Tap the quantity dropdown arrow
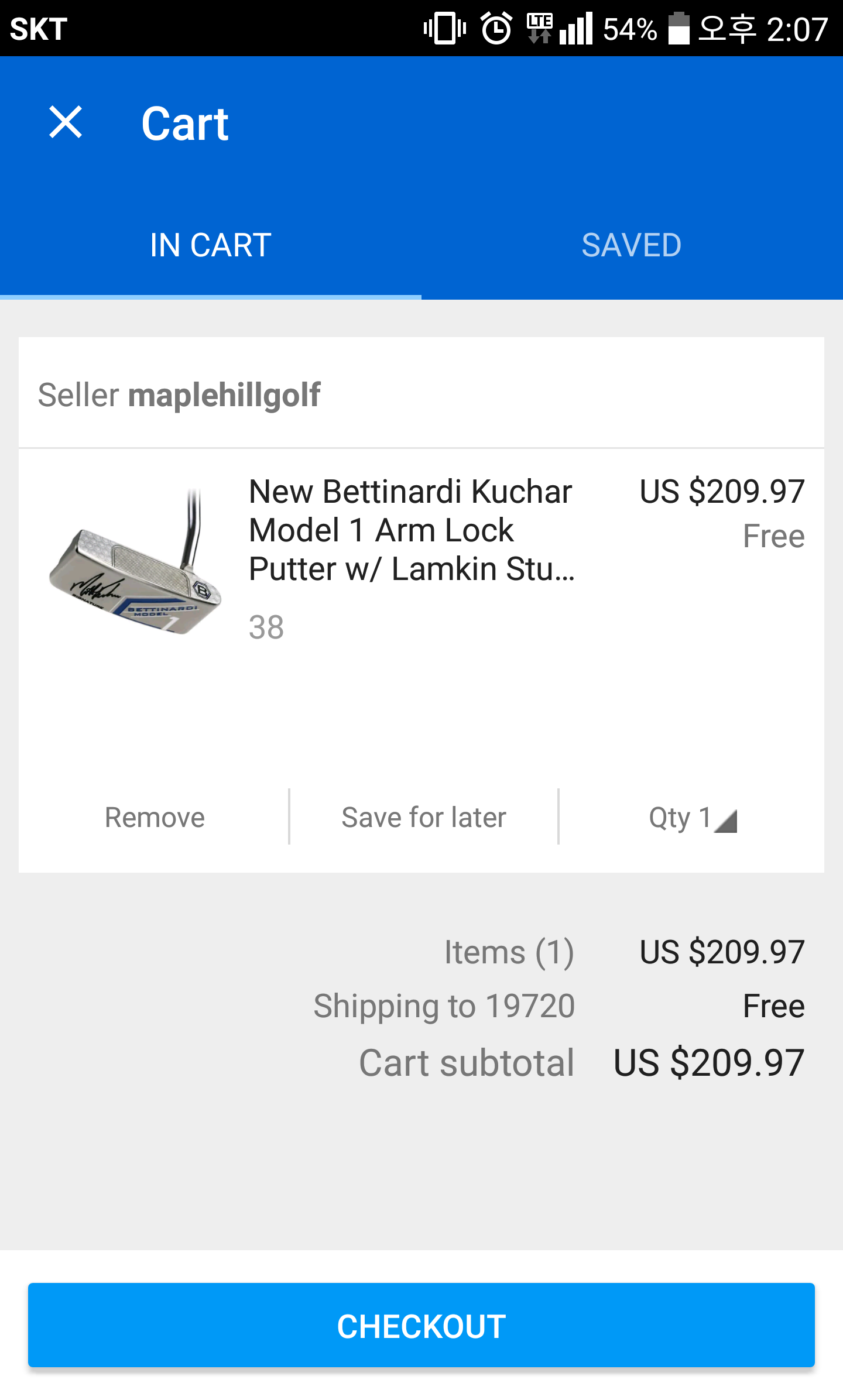The width and height of the screenshot is (843, 1400). tap(727, 821)
